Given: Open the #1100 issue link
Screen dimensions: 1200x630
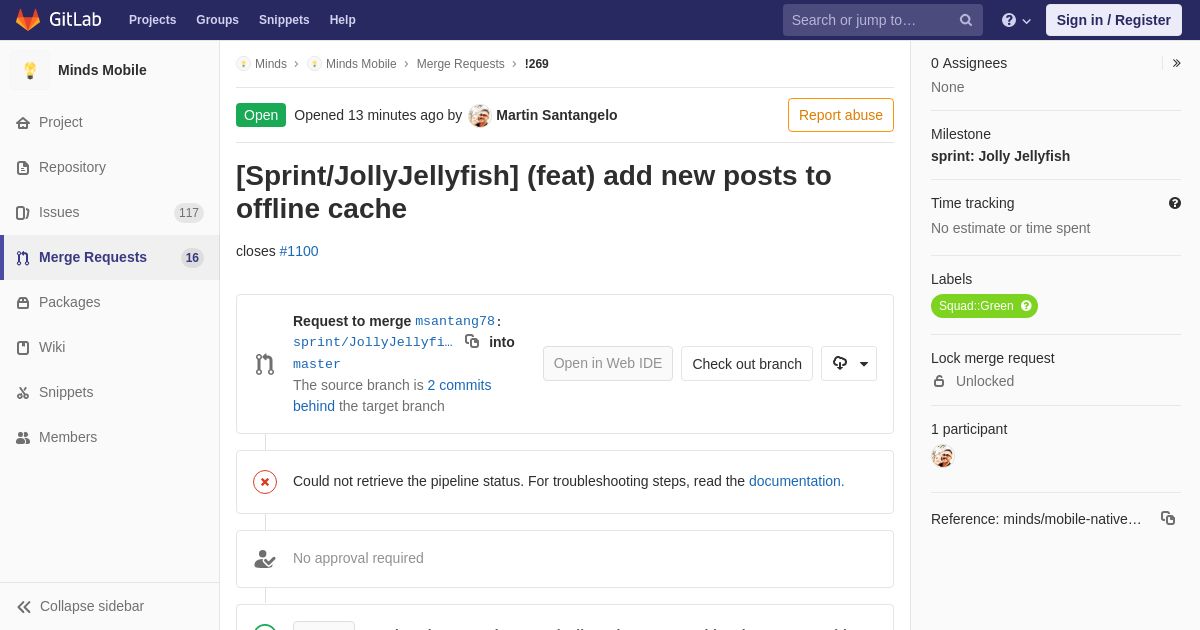Looking at the screenshot, I should (x=299, y=251).
